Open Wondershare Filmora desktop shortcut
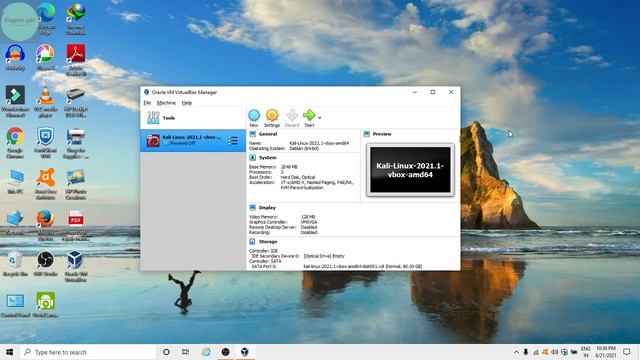Viewport: 640px width, 360px height. (15, 101)
